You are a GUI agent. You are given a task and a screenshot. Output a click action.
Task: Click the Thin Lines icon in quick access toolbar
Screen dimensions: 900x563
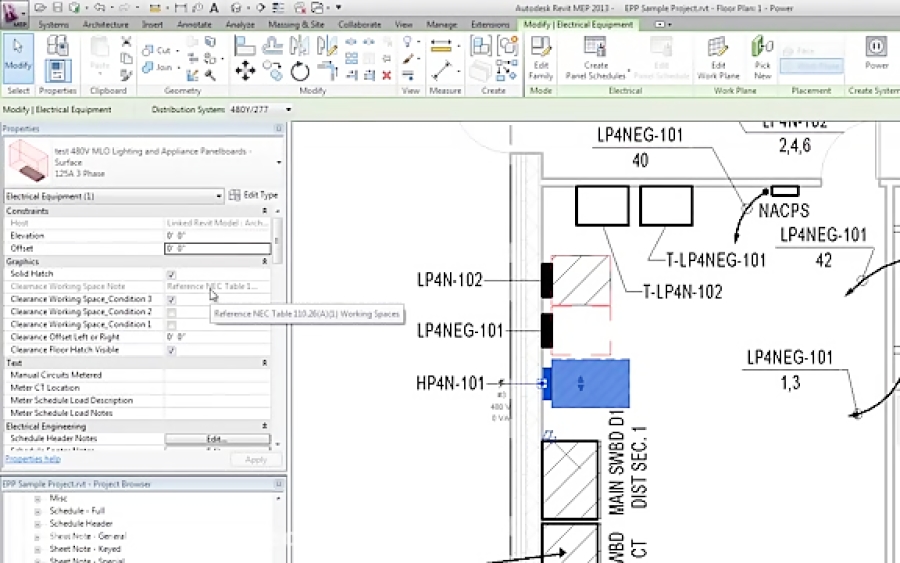point(278,7)
